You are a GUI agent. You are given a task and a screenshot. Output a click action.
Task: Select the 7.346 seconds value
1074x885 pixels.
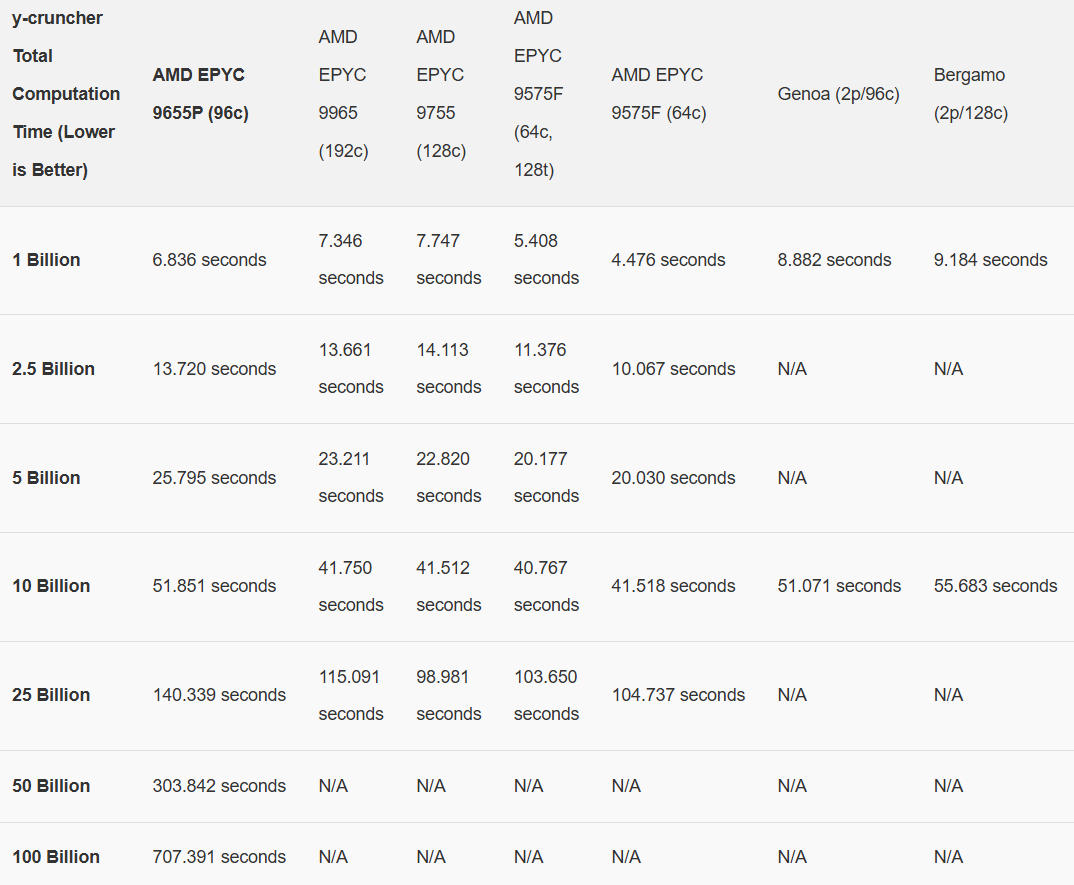351,260
